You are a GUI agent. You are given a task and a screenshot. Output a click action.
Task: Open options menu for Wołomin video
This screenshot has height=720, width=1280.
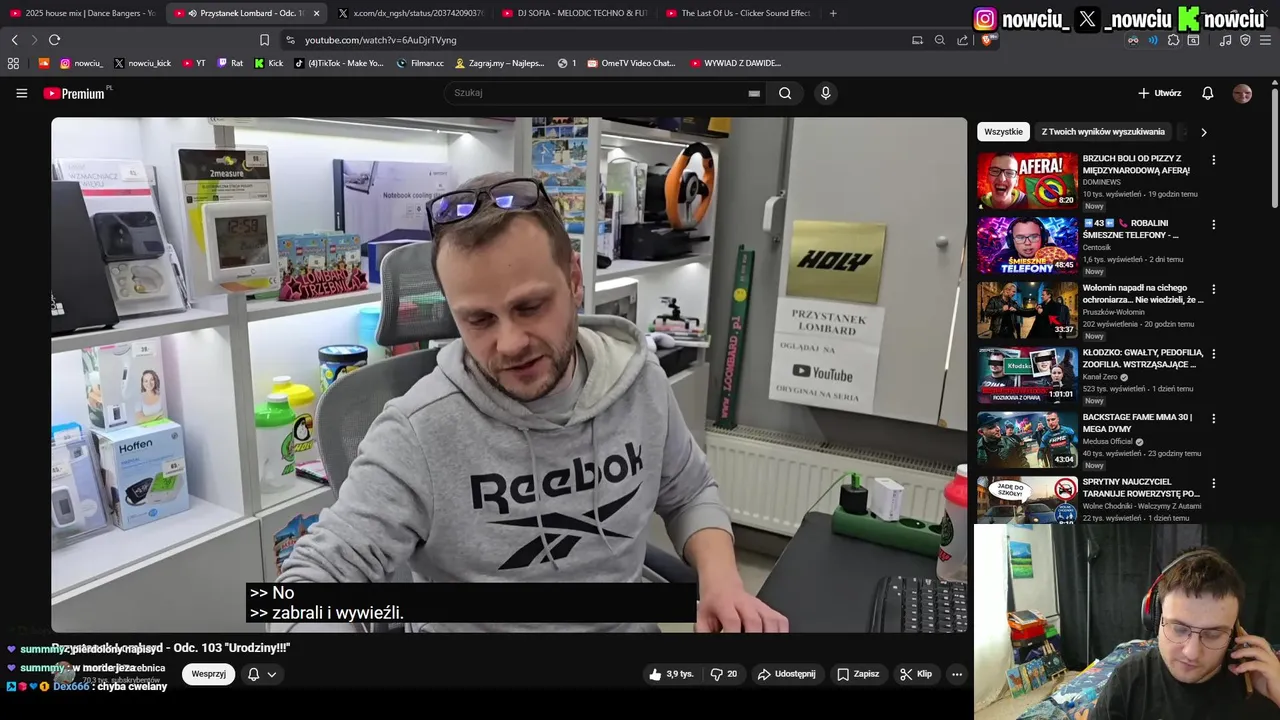[x=1213, y=289]
